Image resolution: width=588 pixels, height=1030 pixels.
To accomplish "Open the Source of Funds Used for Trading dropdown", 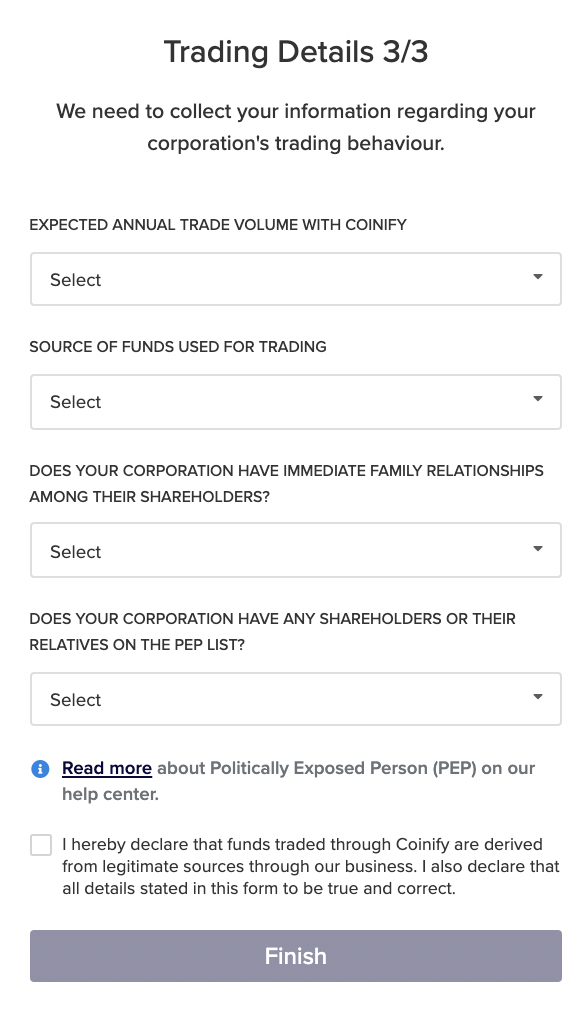I will click(x=296, y=401).
